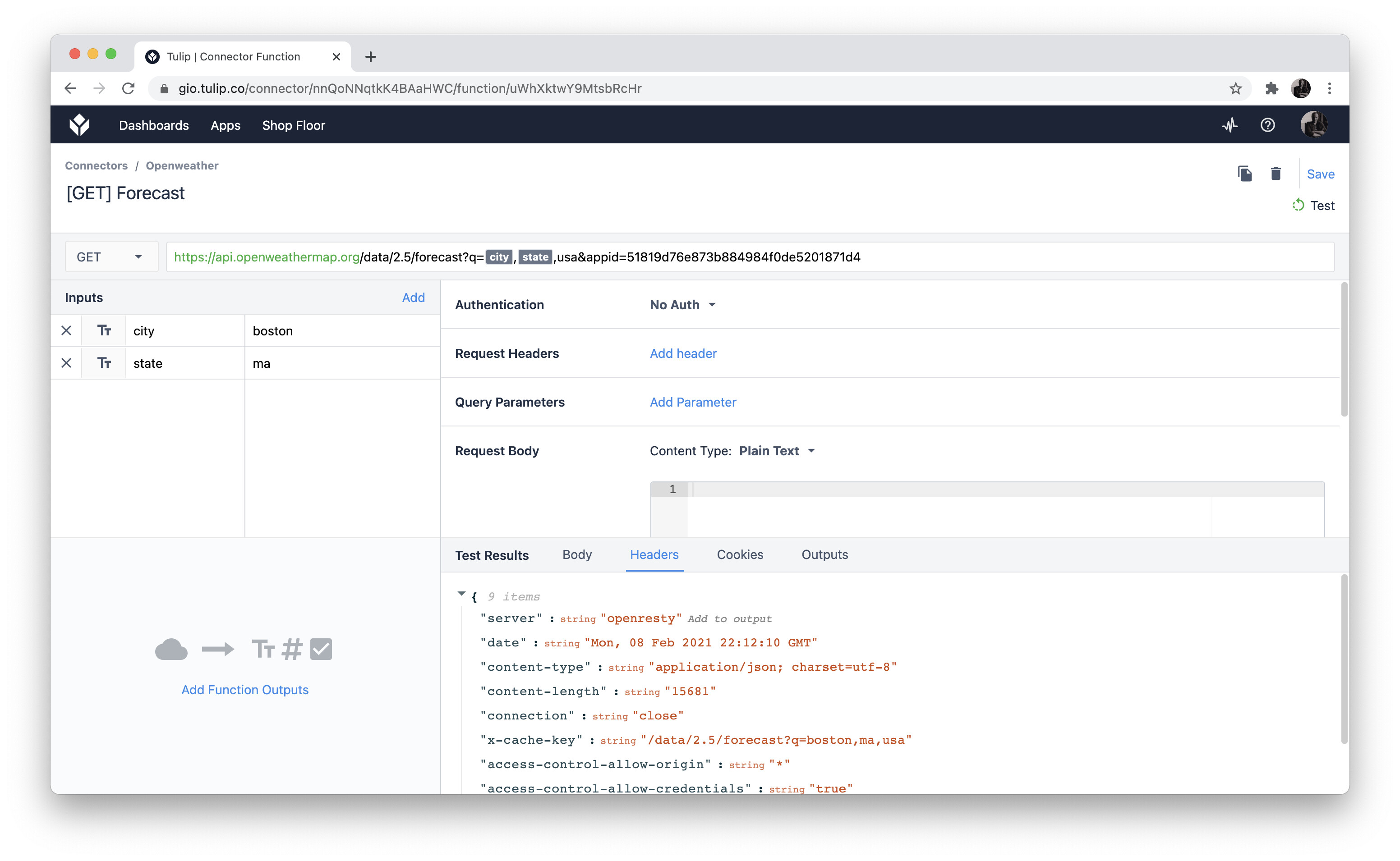Click the Add Function Outputs link
The width and height of the screenshot is (1400, 861).
tap(245, 690)
